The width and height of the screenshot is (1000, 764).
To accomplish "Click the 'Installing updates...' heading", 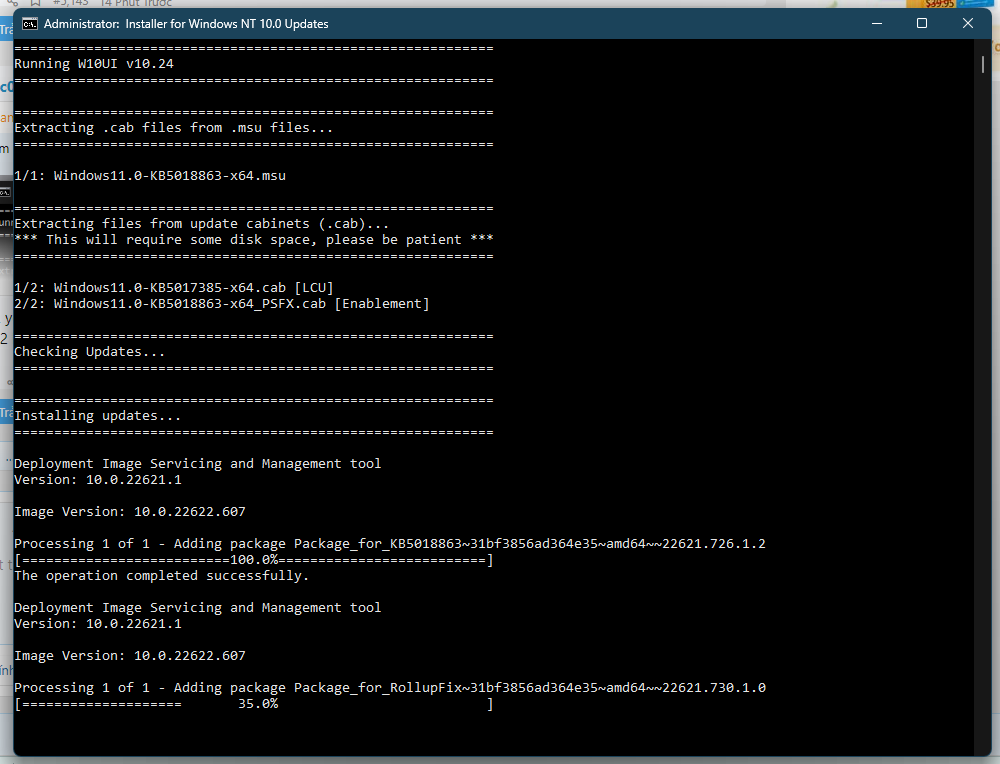I will [98, 416].
